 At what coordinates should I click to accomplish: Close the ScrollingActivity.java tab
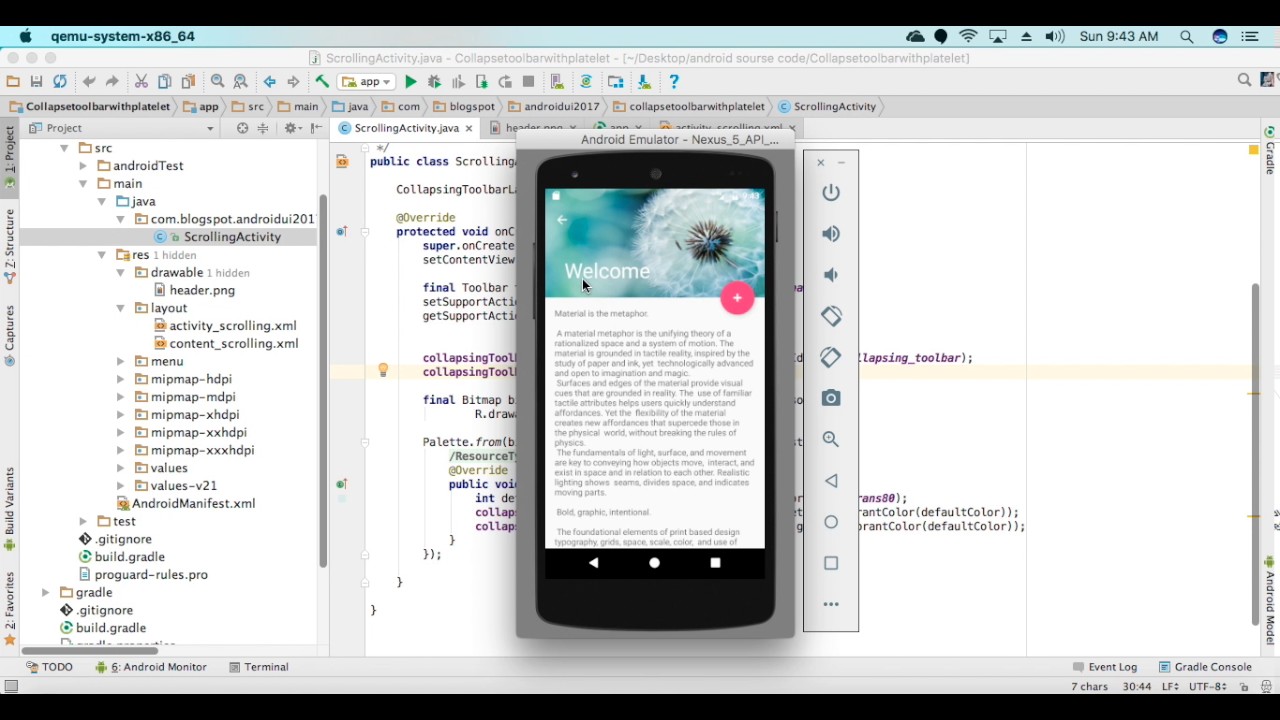click(468, 128)
